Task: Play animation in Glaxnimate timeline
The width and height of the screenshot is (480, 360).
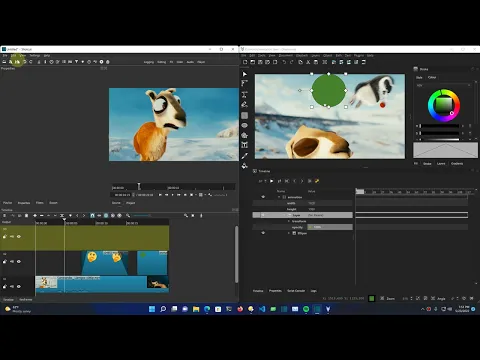Action: [x=272, y=181]
